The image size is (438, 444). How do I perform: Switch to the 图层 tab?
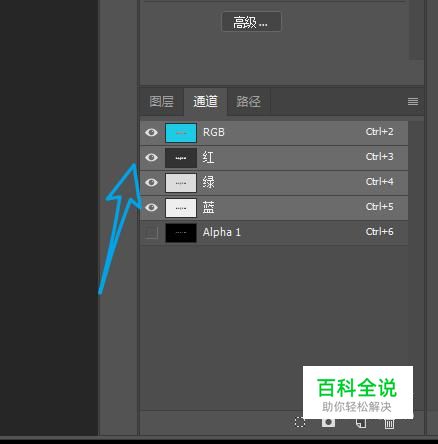pos(162,101)
